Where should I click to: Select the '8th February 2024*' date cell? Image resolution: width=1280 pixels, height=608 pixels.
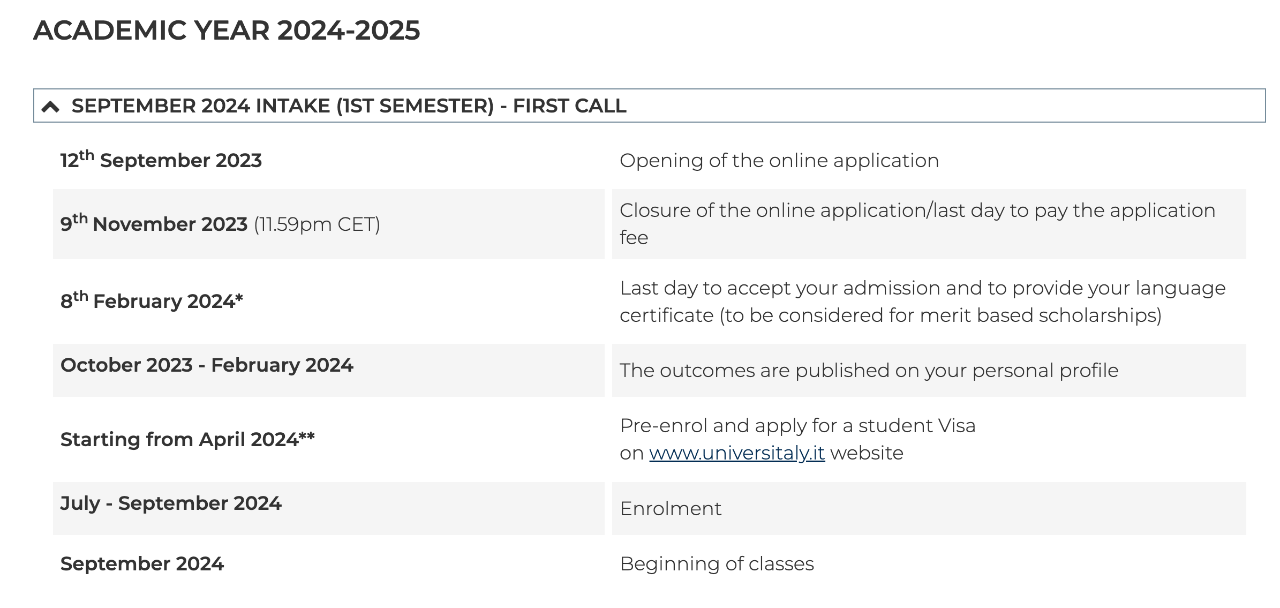pyautogui.click(x=329, y=301)
